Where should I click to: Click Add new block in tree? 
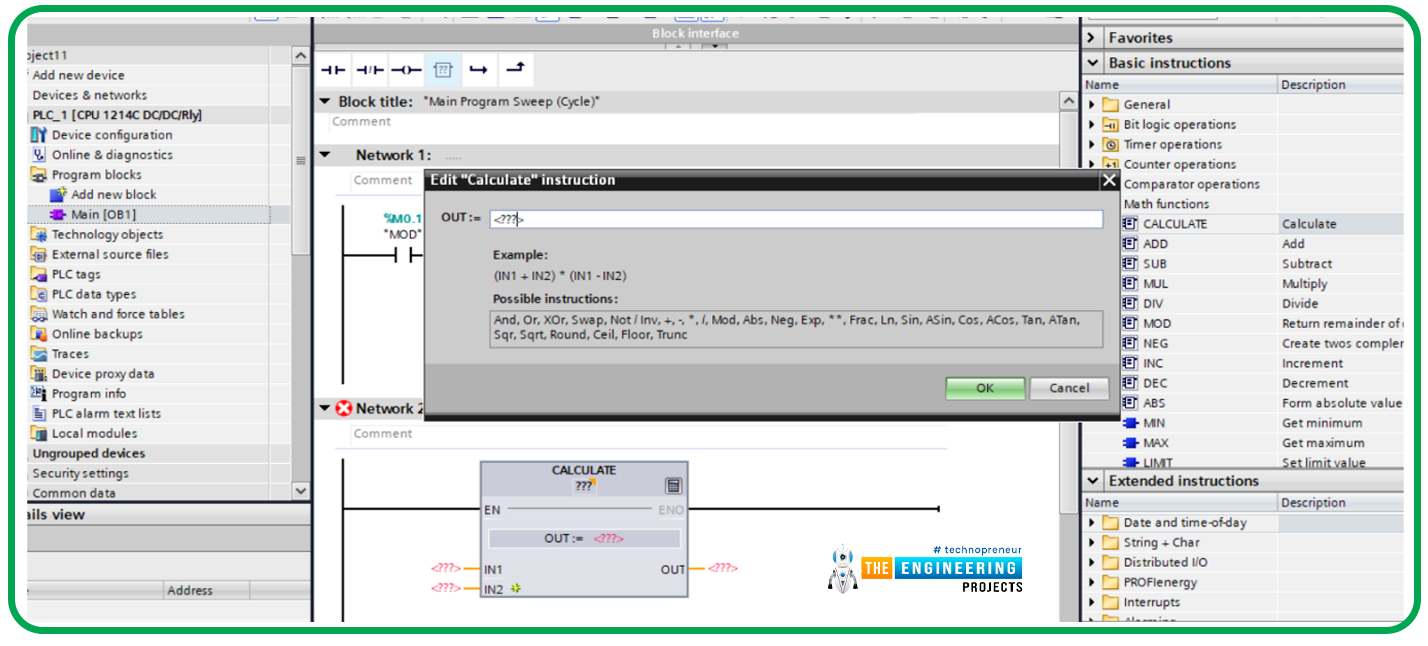click(114, 195)
